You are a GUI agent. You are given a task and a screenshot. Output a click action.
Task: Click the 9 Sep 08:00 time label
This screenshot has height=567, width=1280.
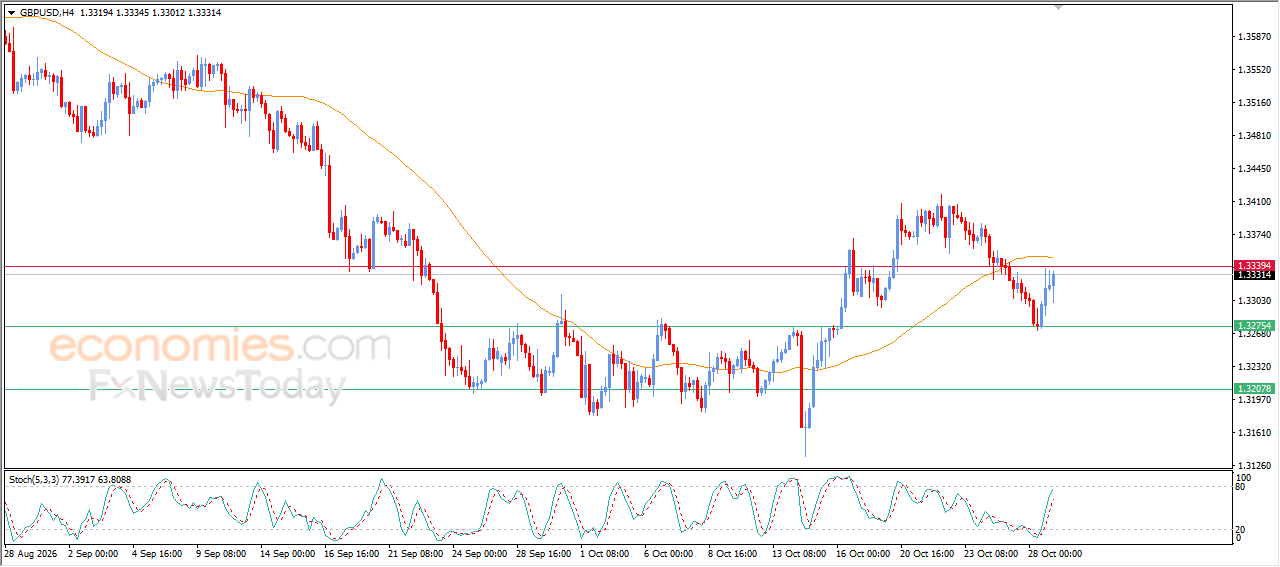221,554
